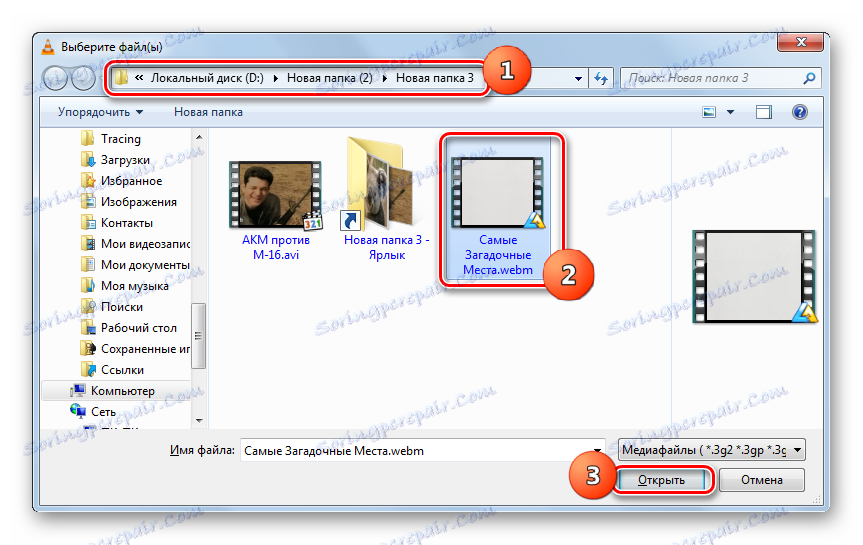The image size is (863, 545).
Task: Click the Мои видеозаписи folder icon
Action: click(88, 243)
